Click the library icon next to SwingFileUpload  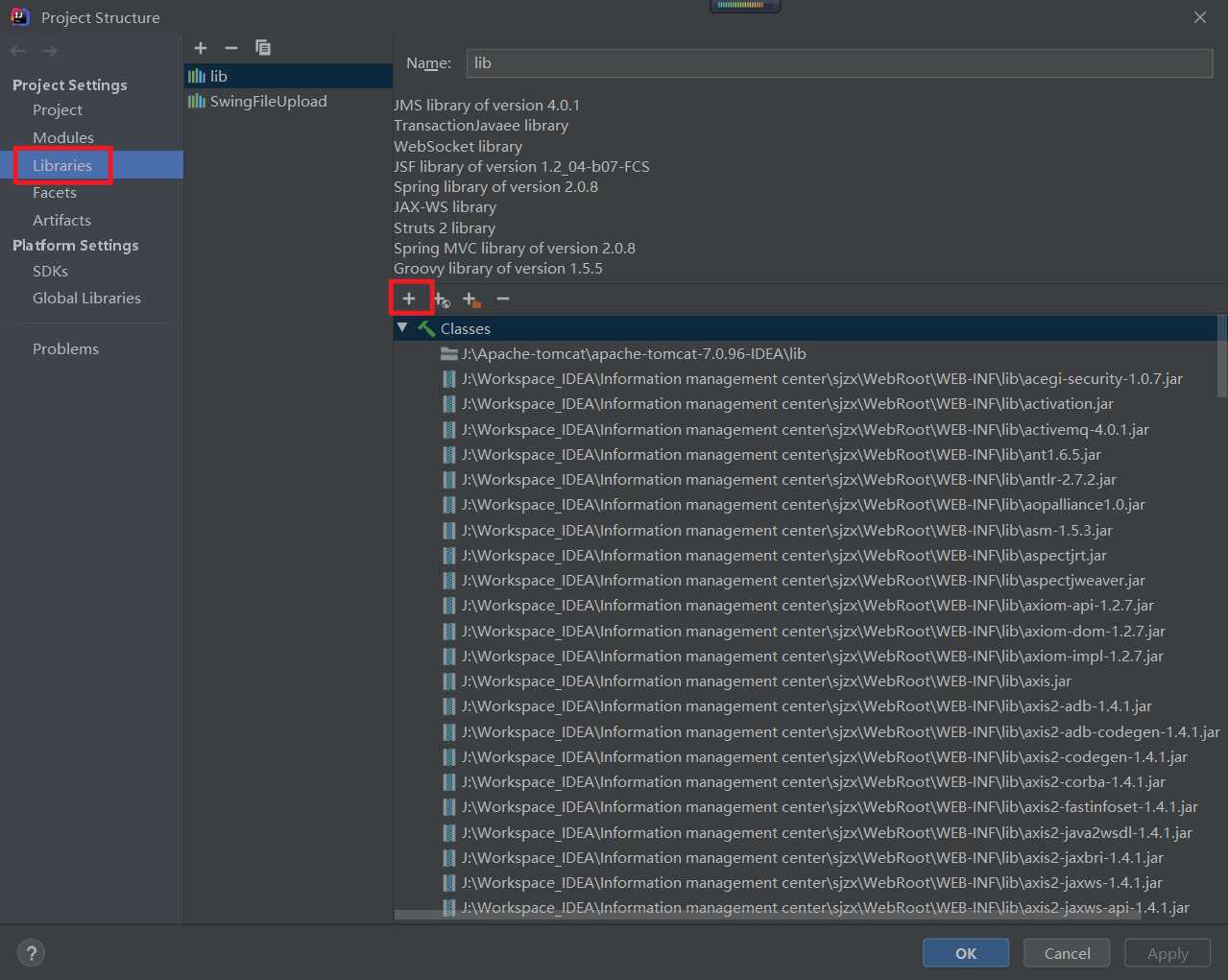pos(197,101)
